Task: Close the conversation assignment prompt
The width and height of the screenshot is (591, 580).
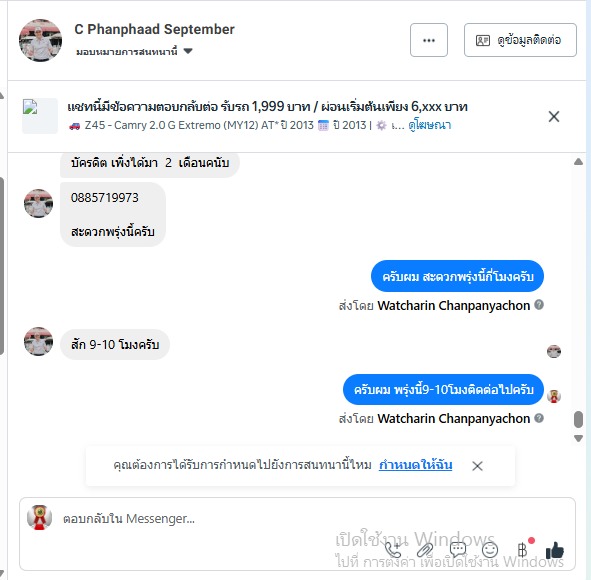Action: click(x=477, y=466)
